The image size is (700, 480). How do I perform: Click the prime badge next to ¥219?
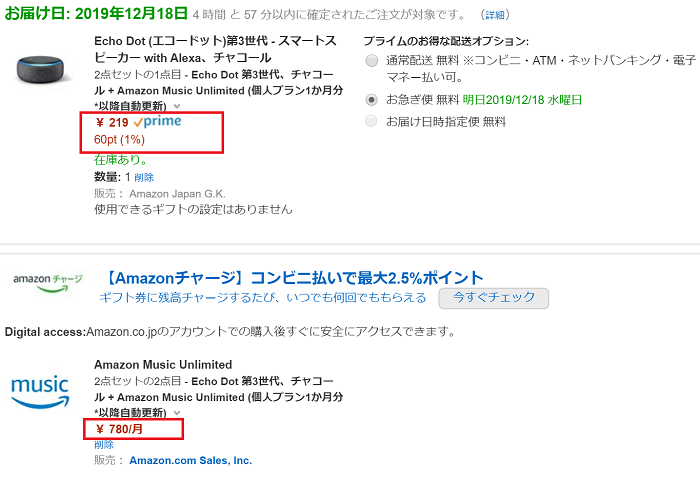[x=158, y=121]
